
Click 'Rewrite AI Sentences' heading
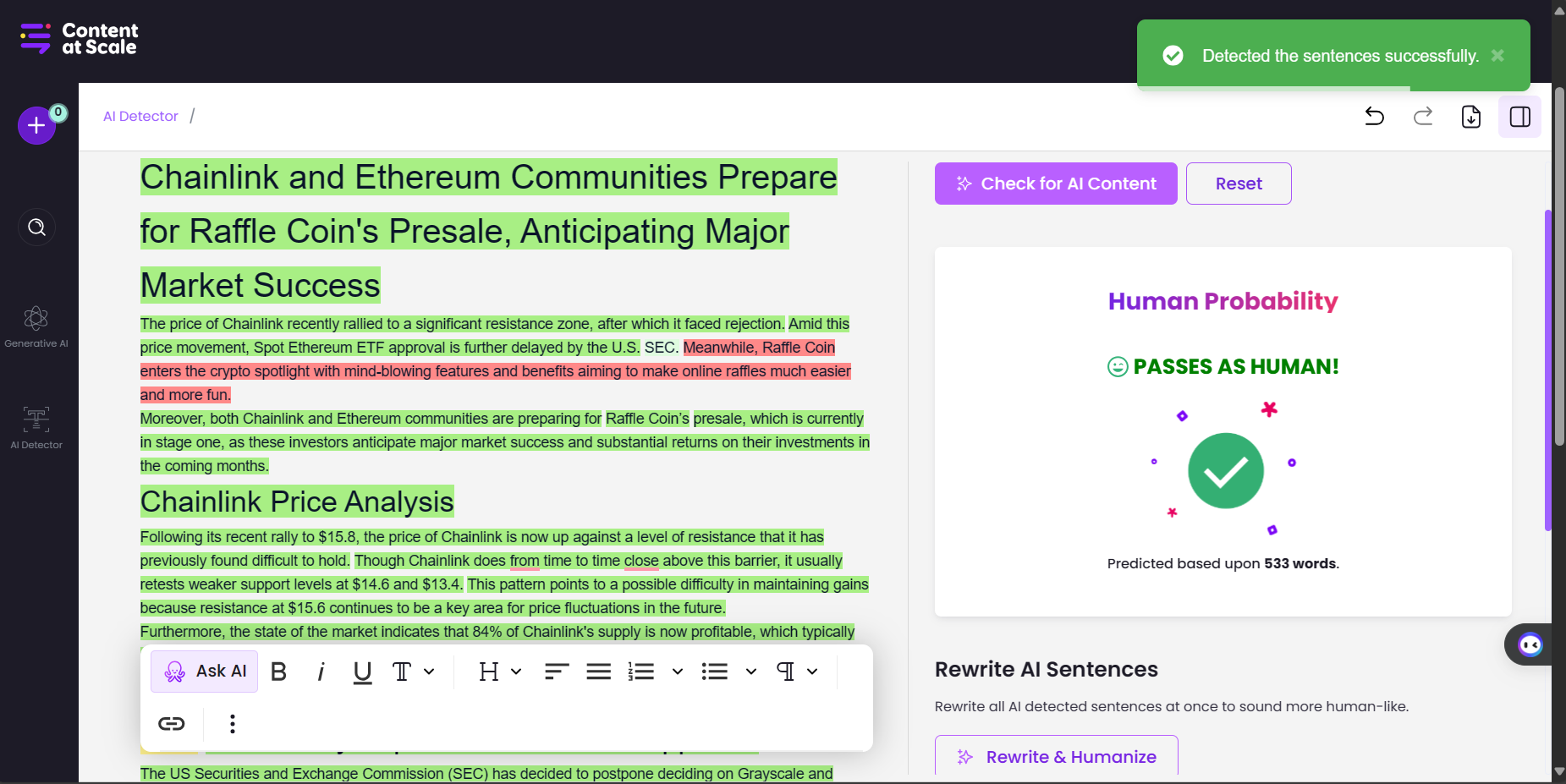point(1047,669)
